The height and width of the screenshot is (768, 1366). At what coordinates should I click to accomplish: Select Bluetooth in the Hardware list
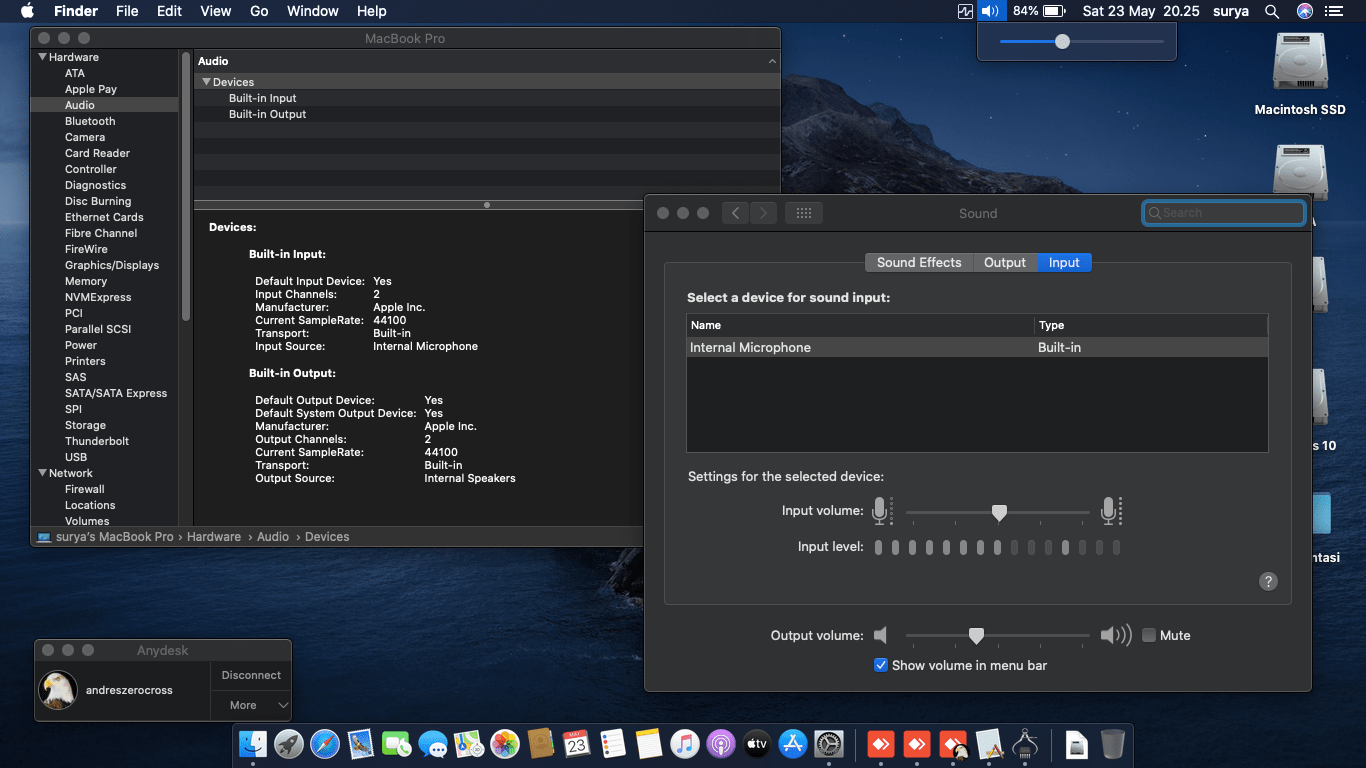coord(90,121)
